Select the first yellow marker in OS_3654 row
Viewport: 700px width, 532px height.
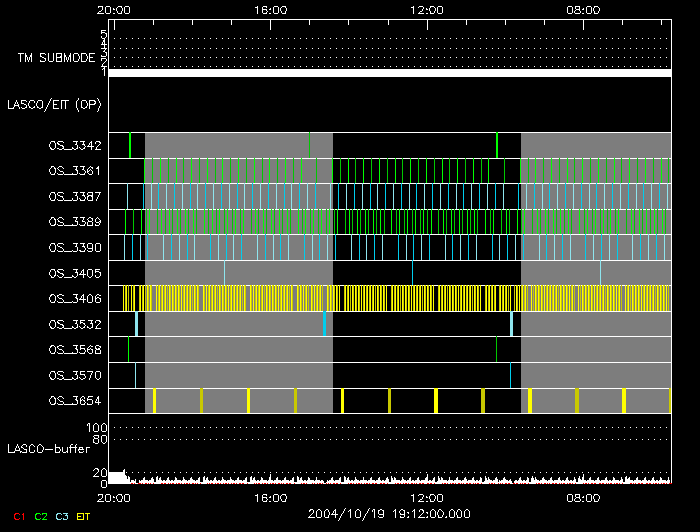click(154, 400)
